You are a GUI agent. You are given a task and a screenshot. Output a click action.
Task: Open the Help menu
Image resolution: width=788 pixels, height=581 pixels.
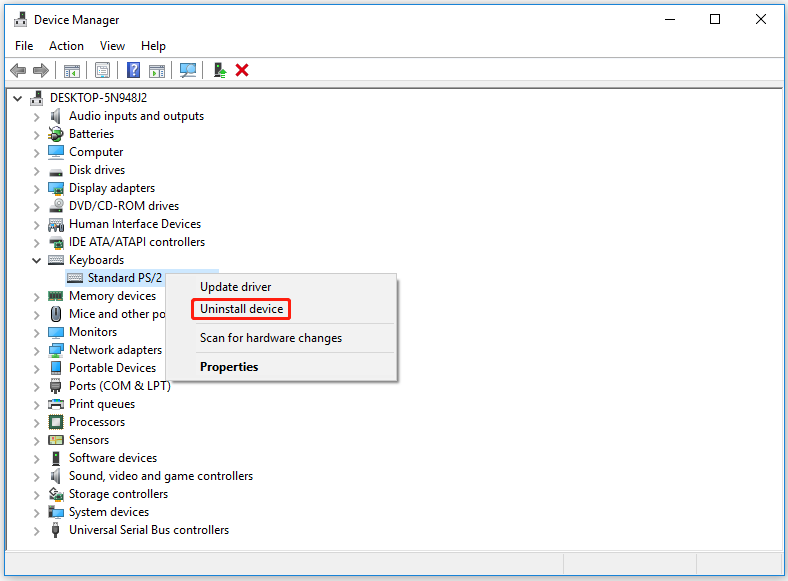coord(153,46)
